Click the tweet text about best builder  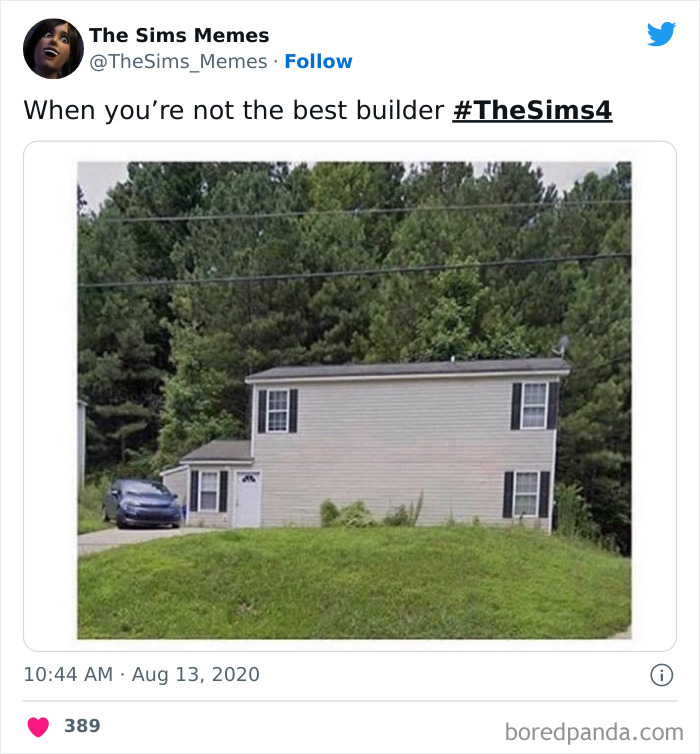234,110
